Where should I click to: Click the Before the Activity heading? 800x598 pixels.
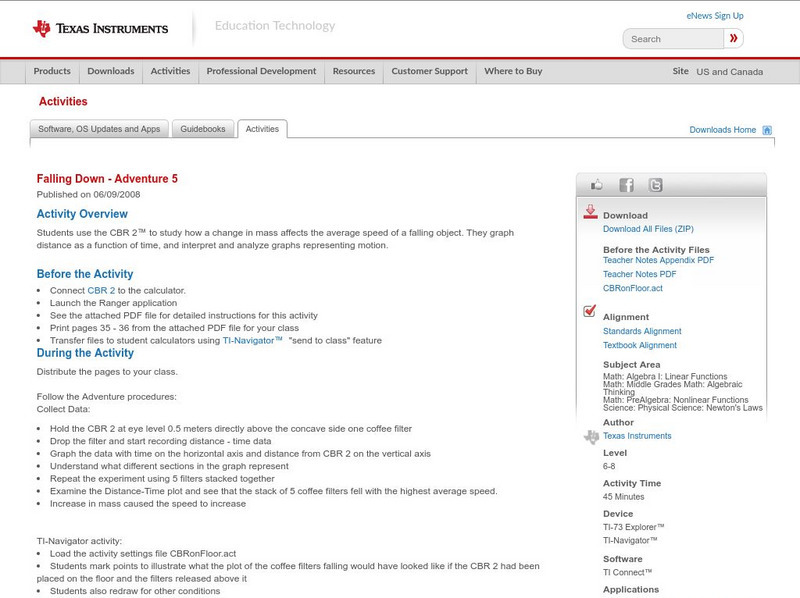85,274
